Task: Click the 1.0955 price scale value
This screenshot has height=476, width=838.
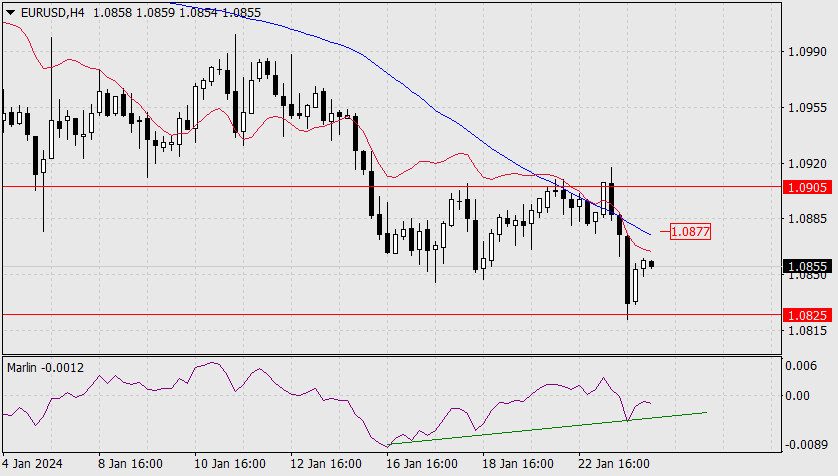Action: point(807,108)
